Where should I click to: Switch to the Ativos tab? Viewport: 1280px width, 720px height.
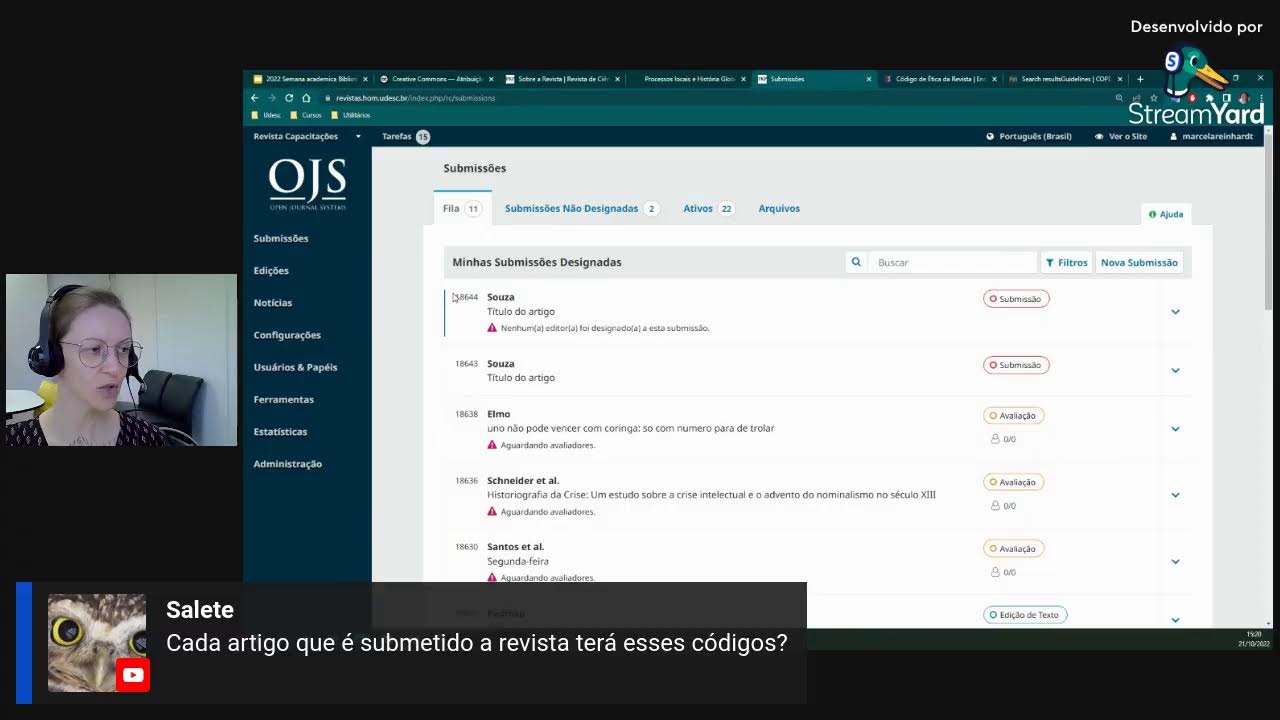point(708,208)
